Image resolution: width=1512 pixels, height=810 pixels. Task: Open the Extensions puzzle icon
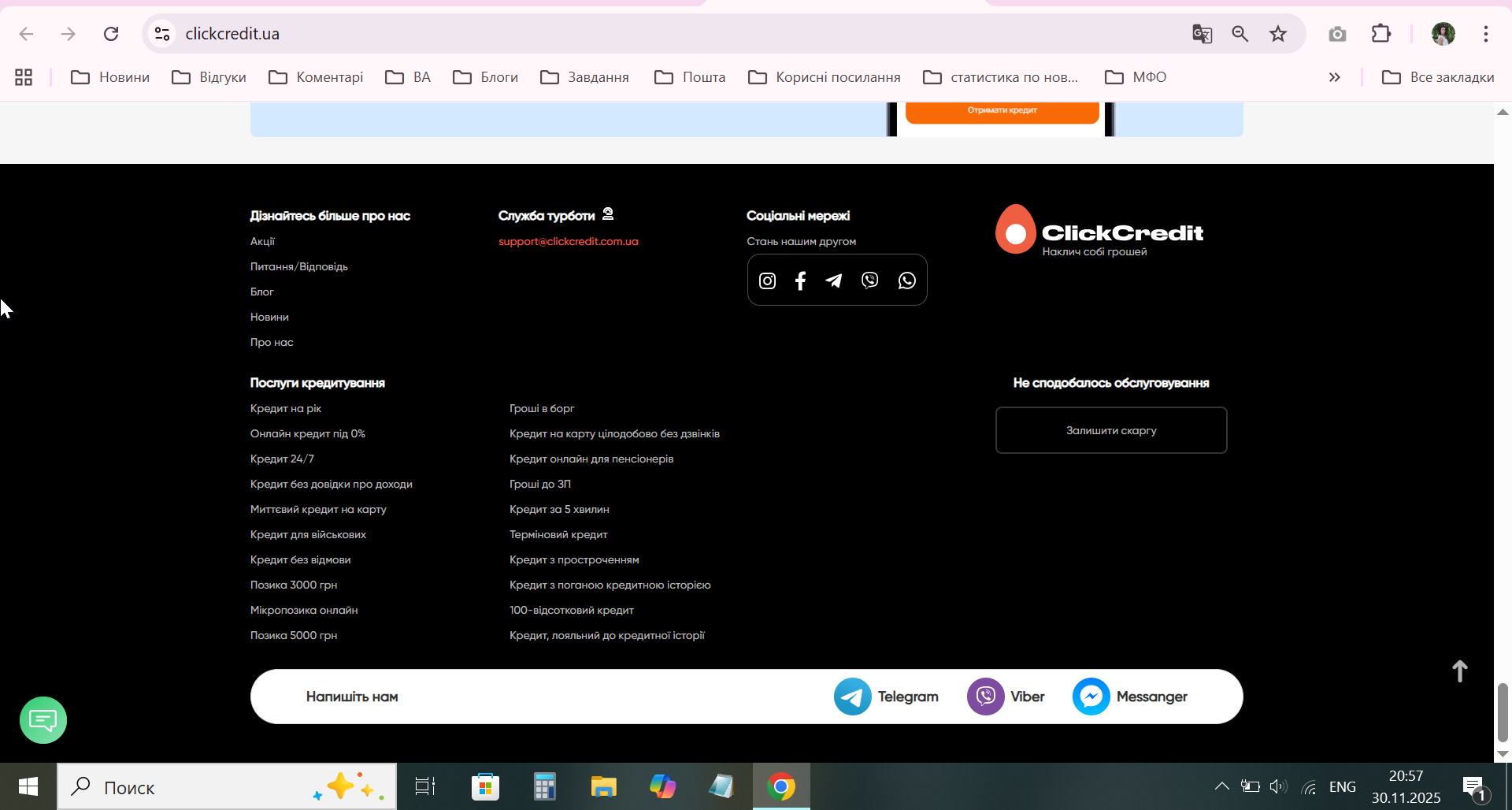tap(1381, 34)
